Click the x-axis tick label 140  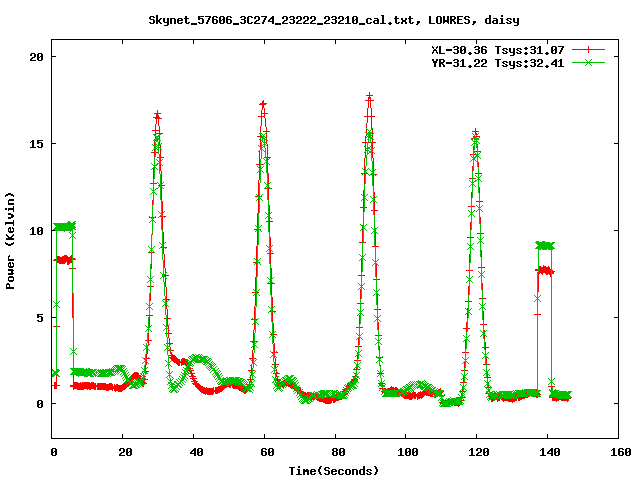point(550,452)
